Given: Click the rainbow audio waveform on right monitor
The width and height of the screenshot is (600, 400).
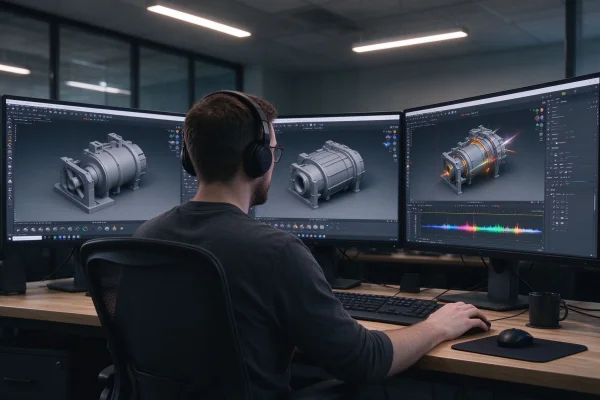Looking at the screenshot, I should [x=481, y=229].
